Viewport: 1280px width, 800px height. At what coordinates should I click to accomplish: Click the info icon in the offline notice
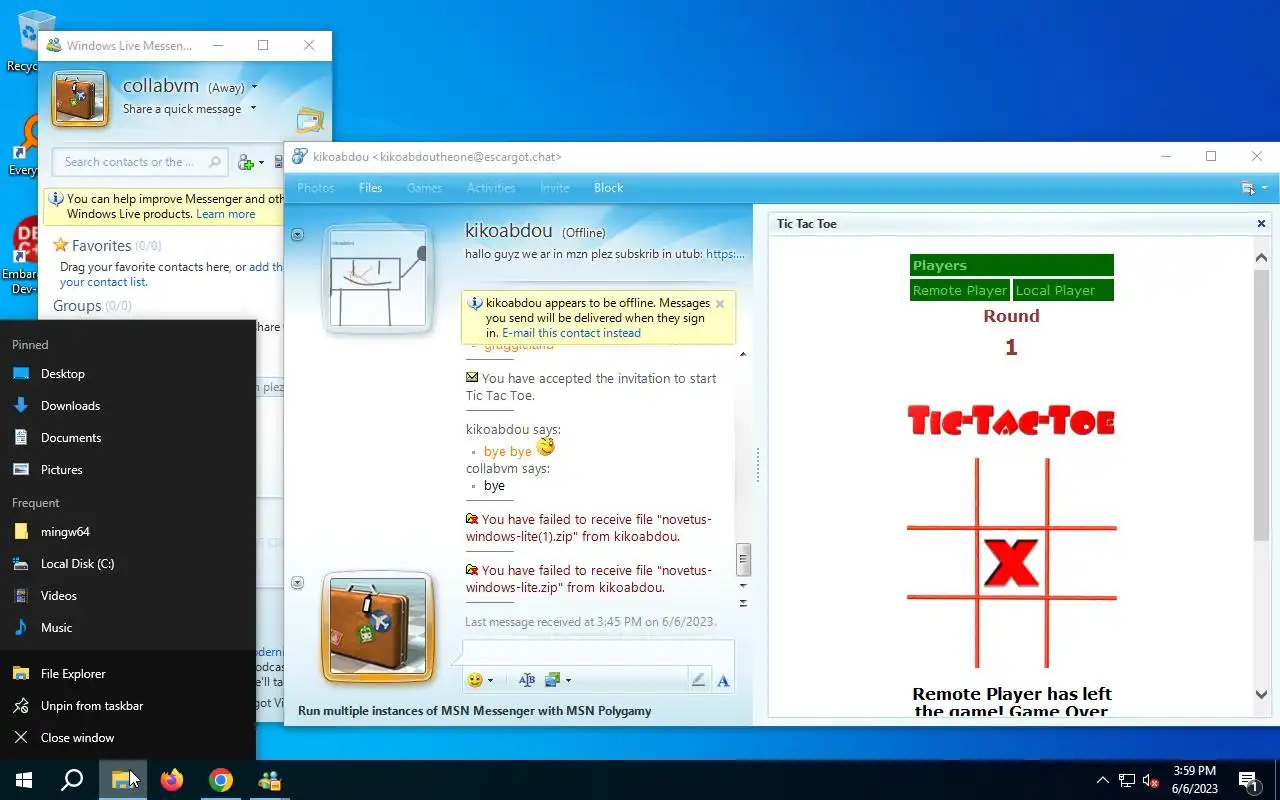coord(476,303)
